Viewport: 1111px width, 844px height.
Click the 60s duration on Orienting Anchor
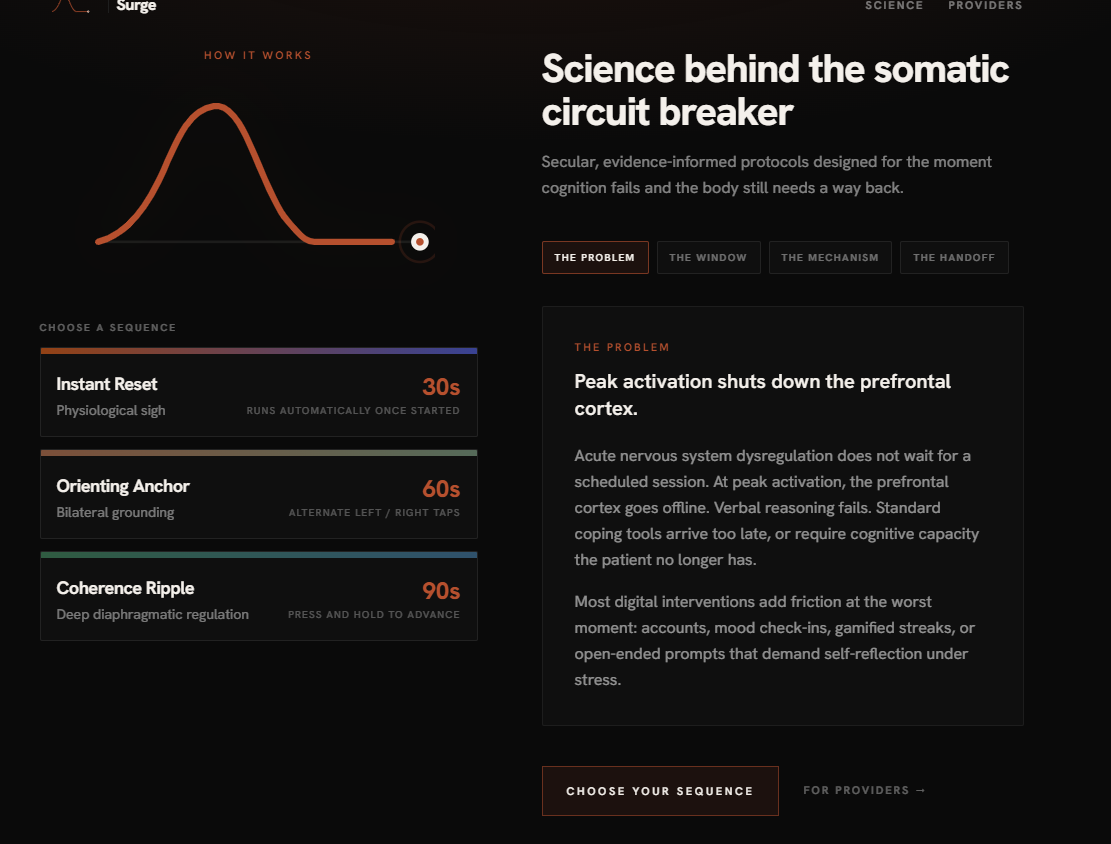coord(441,489)
